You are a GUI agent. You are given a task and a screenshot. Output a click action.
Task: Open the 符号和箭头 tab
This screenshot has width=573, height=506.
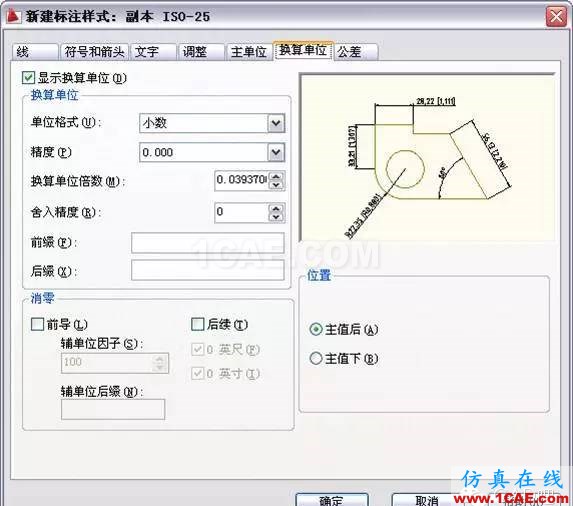click(x=94, y=52)
